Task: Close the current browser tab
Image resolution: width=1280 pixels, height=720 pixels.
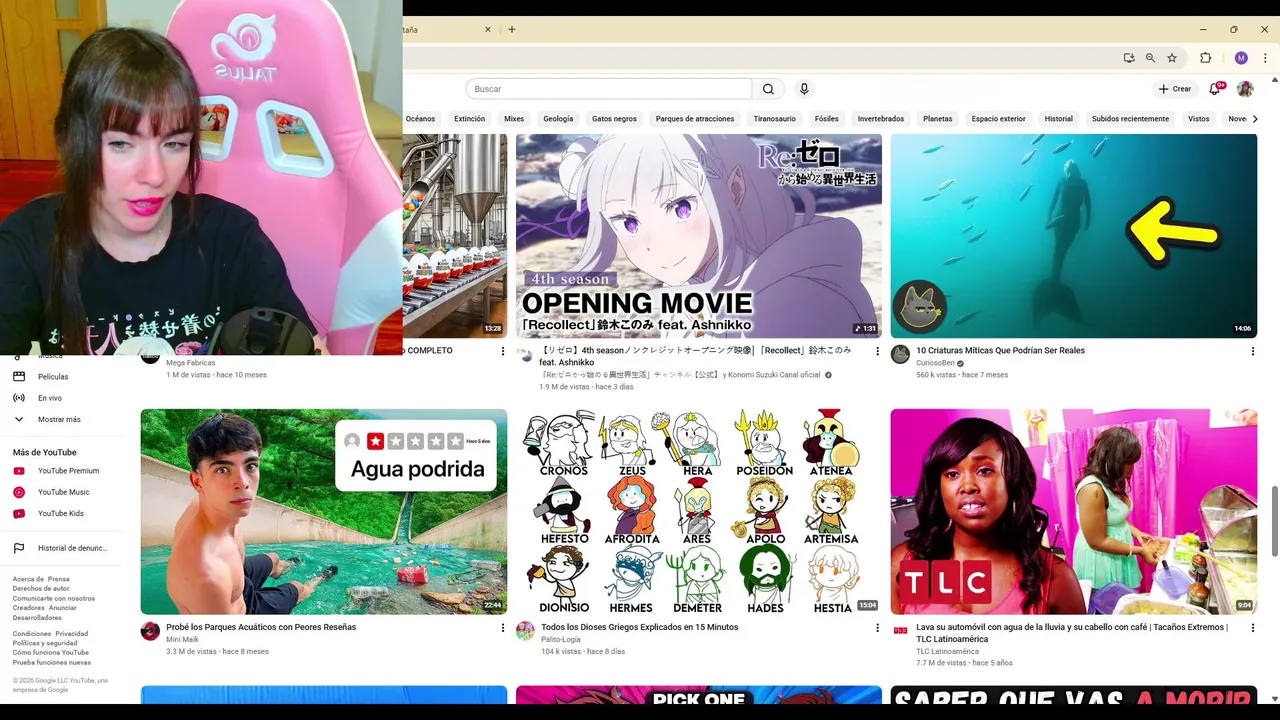Action: tap(488, 30)
